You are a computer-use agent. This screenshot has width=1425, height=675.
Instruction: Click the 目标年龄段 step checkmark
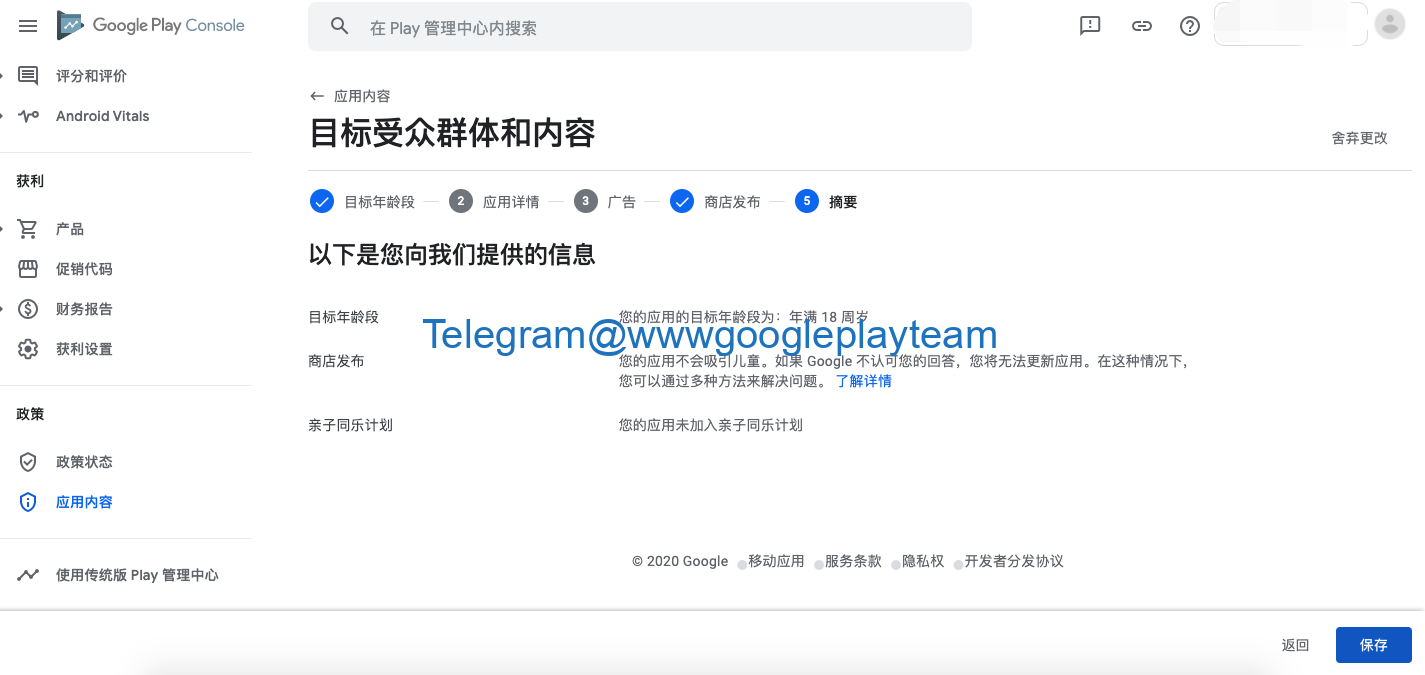[x=321, y=202]
